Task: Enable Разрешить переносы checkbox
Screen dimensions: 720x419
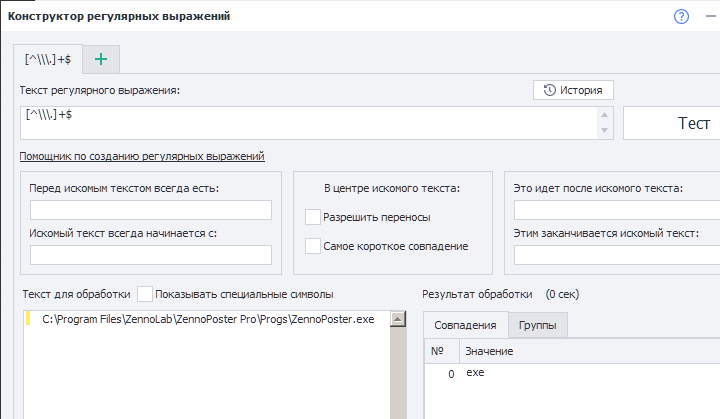Action: coord(314,216)
